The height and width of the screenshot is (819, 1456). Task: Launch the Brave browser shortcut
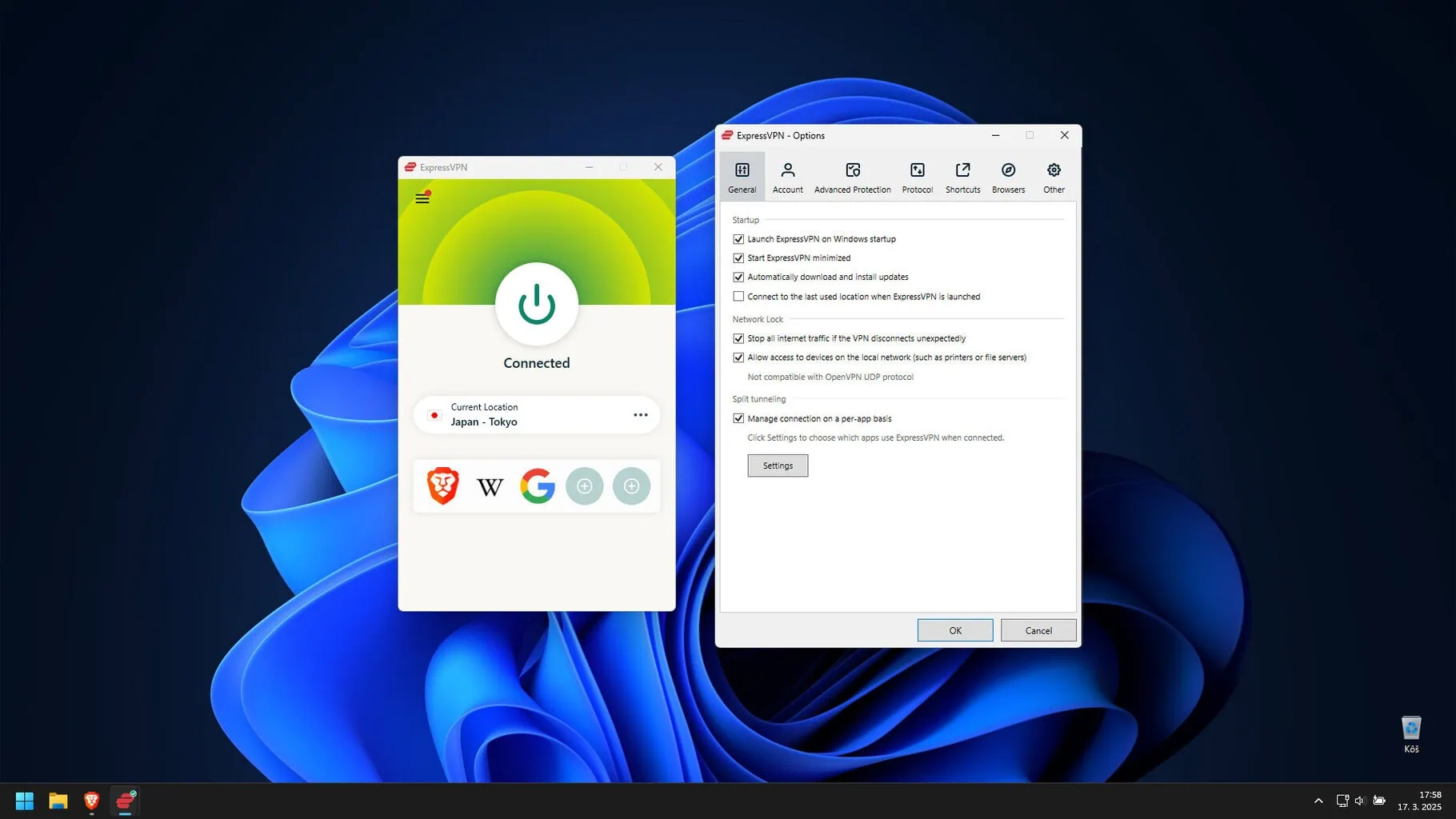[x=442, y=485]
